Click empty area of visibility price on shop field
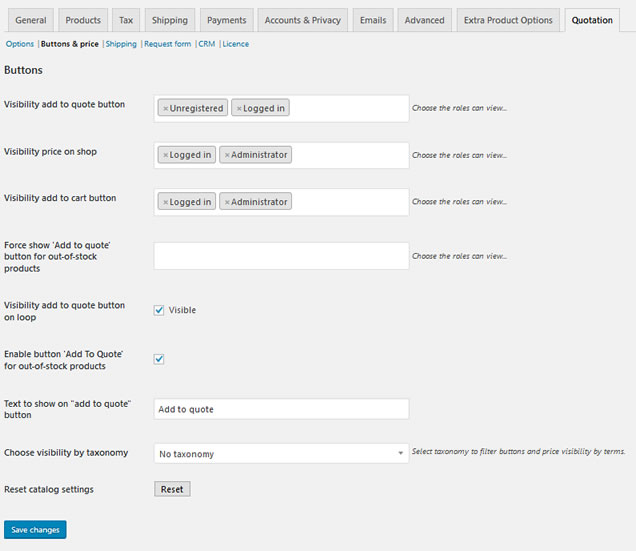 (350, 155)
